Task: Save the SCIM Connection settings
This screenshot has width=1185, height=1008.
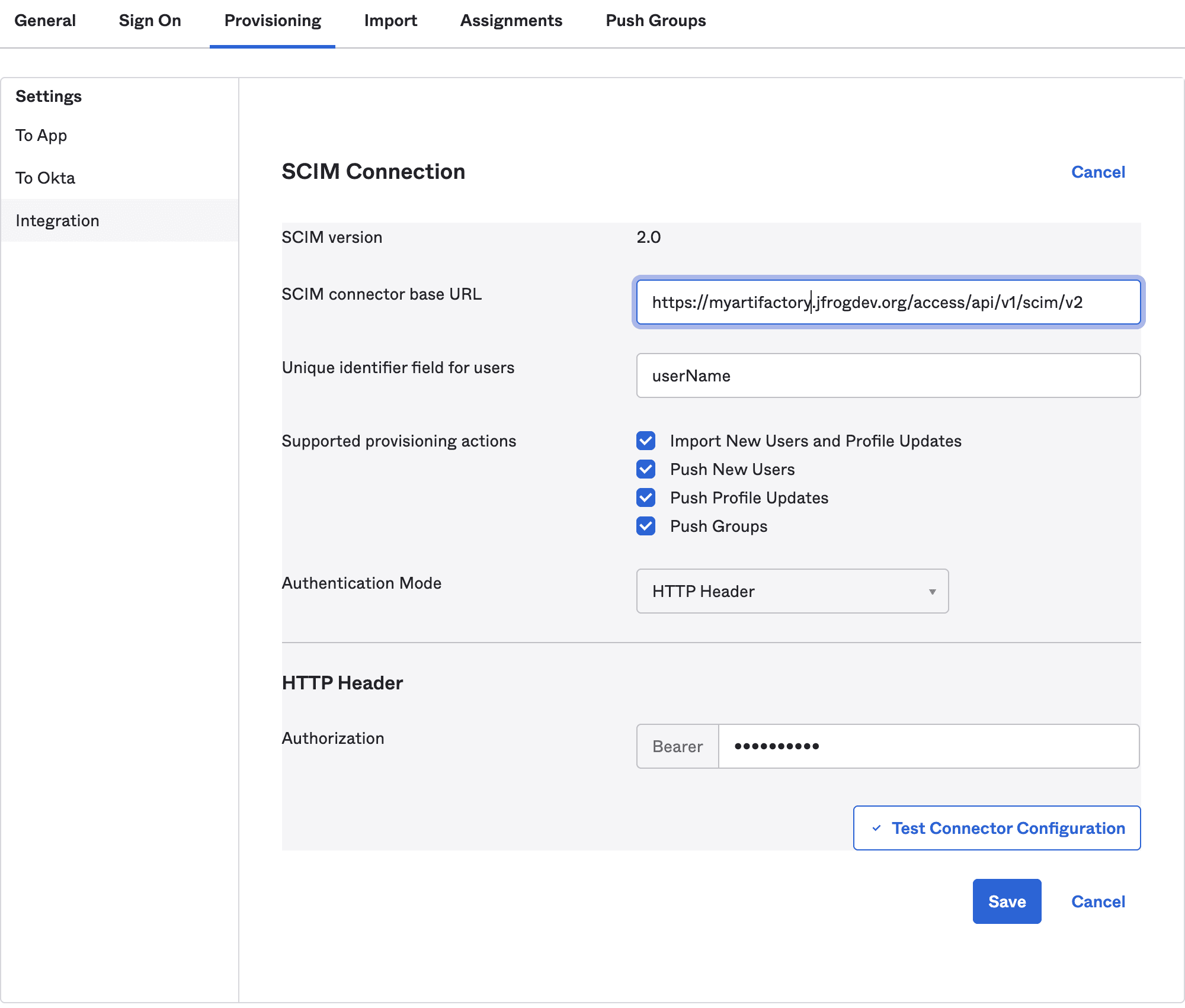Action: (x=1006, y=901)
